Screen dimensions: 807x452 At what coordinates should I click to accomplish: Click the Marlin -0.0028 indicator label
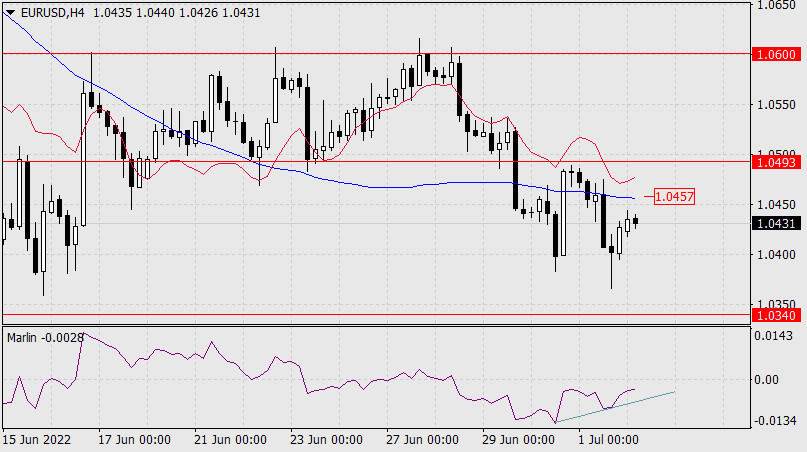tap(45, 338)
